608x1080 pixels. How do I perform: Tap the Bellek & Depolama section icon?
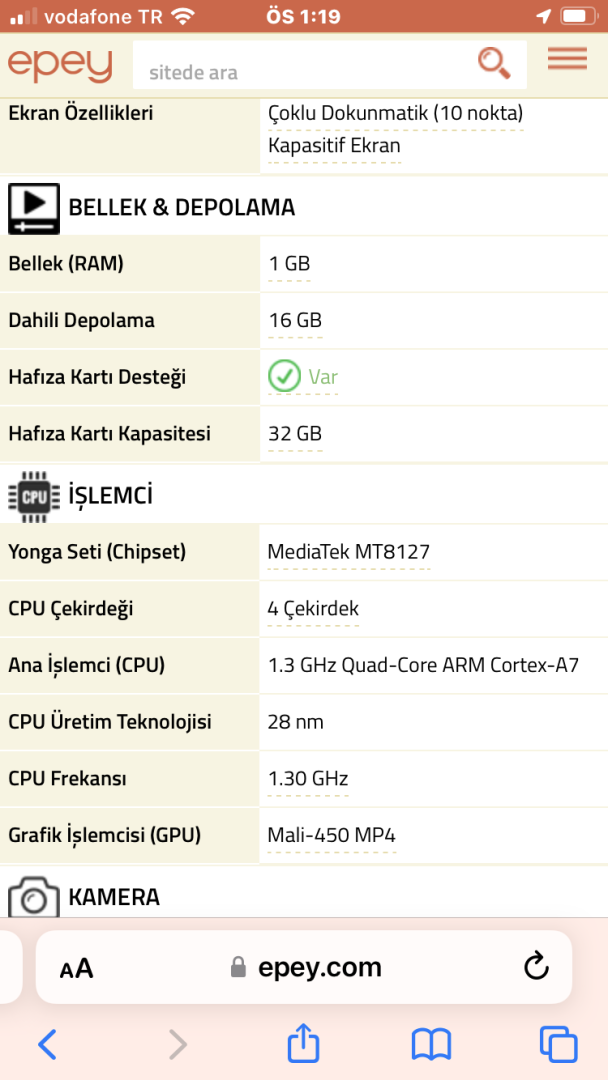click(x=34, y=208)
